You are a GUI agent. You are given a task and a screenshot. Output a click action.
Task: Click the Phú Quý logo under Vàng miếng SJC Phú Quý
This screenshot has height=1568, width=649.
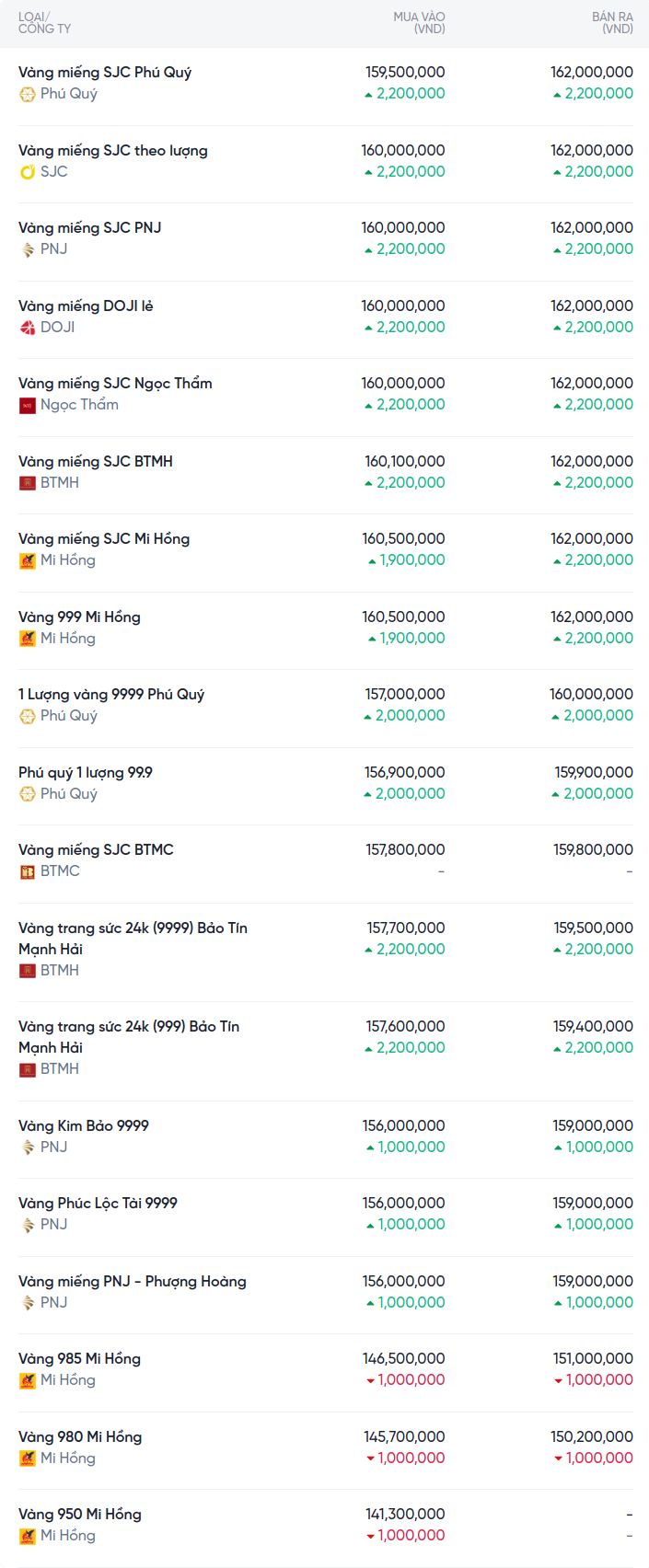pyautogui.click(x=28, y=94)
